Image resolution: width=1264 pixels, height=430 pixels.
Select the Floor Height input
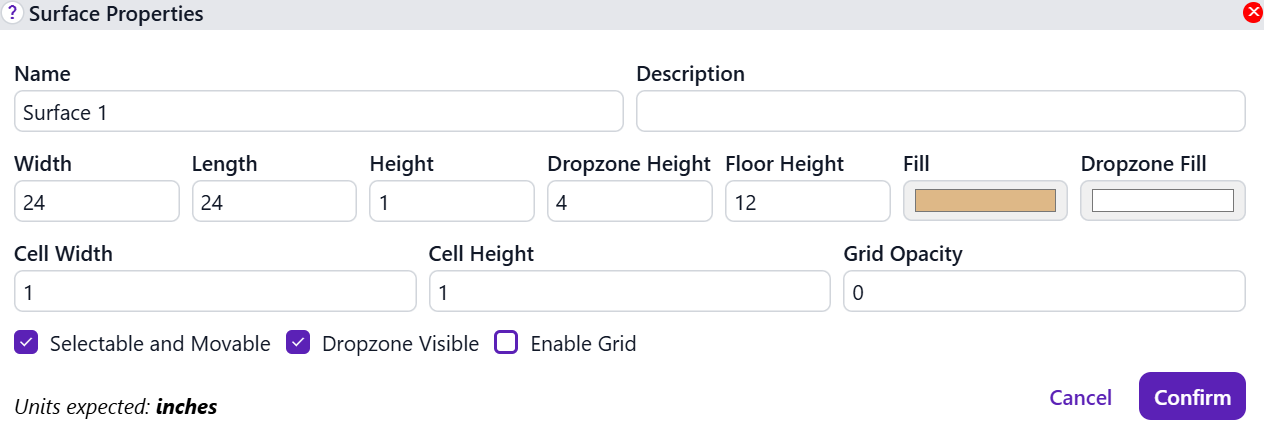click(807, 202)
